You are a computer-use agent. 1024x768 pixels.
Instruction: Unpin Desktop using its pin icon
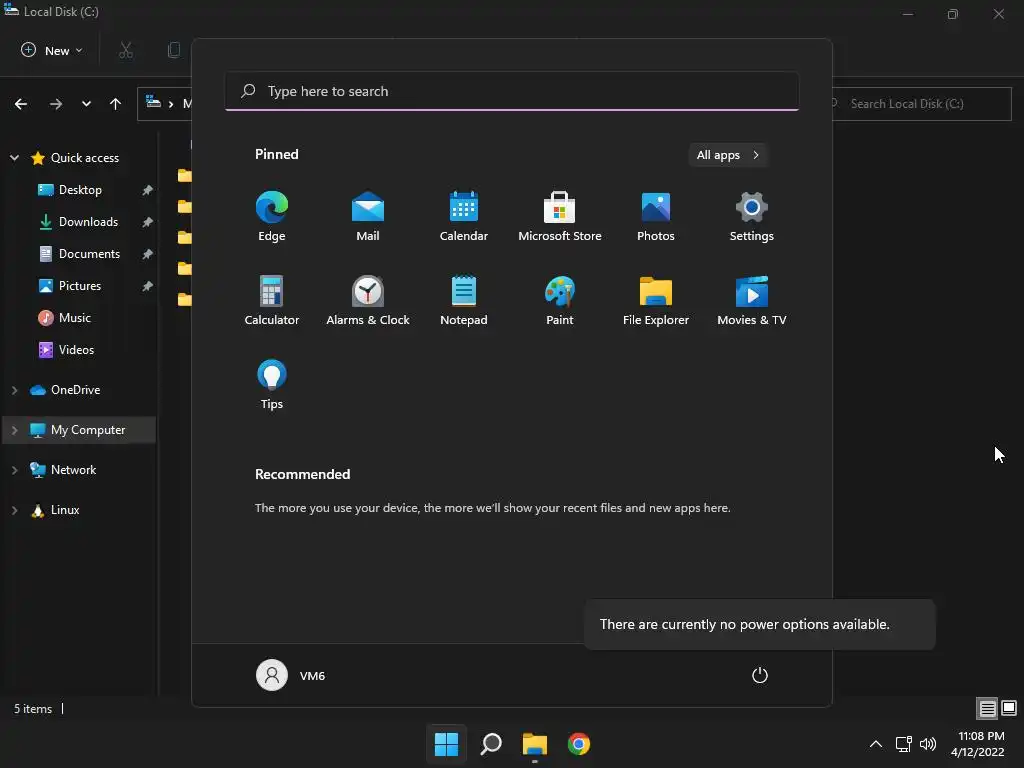click(148, 190)
